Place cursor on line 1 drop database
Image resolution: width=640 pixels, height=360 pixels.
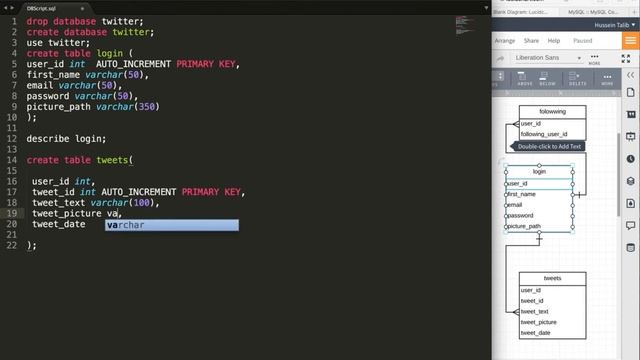85,21
